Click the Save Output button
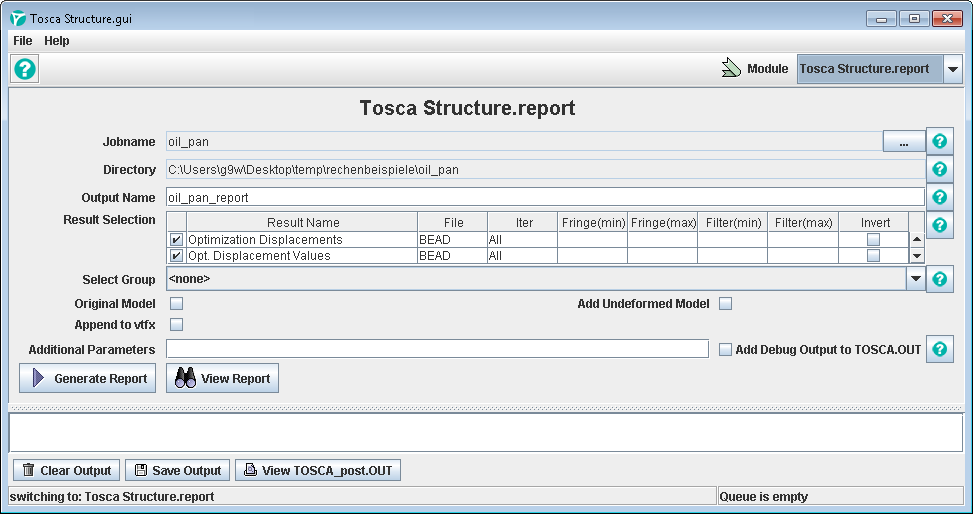This screenshot has width=973, height=514. coord(177,471)
